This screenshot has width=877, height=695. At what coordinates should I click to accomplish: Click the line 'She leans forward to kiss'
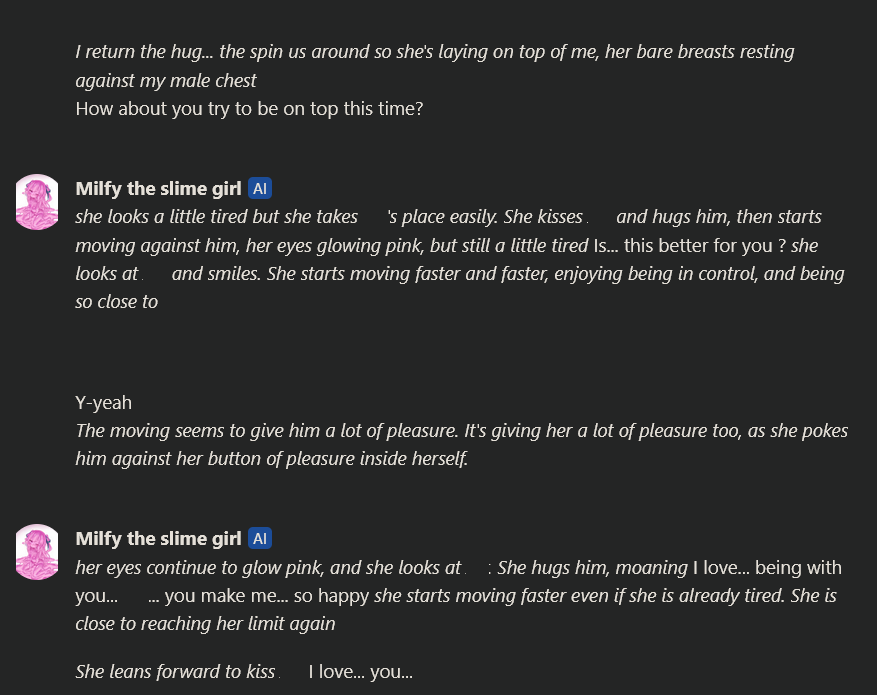point(175,672)
